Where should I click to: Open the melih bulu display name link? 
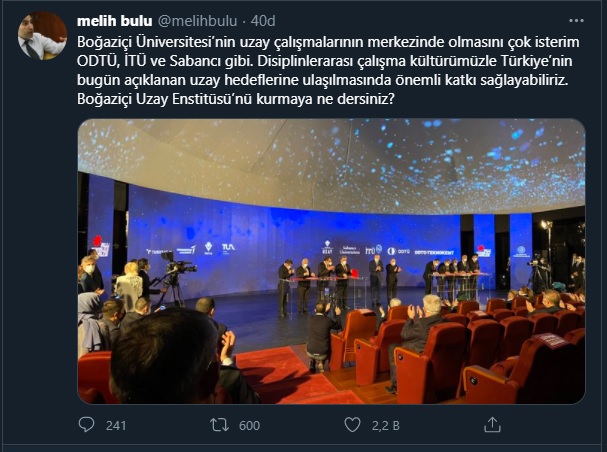pos(115,21)
